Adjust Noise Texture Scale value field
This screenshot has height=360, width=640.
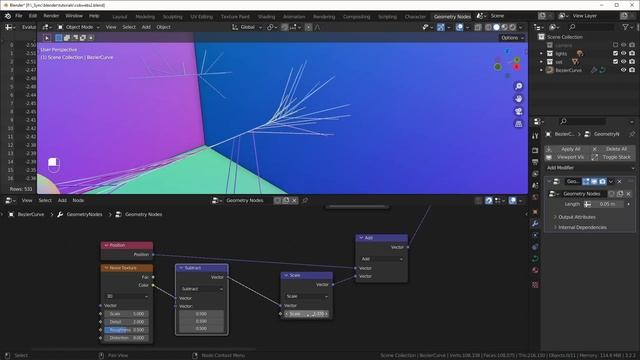[127, 314]
